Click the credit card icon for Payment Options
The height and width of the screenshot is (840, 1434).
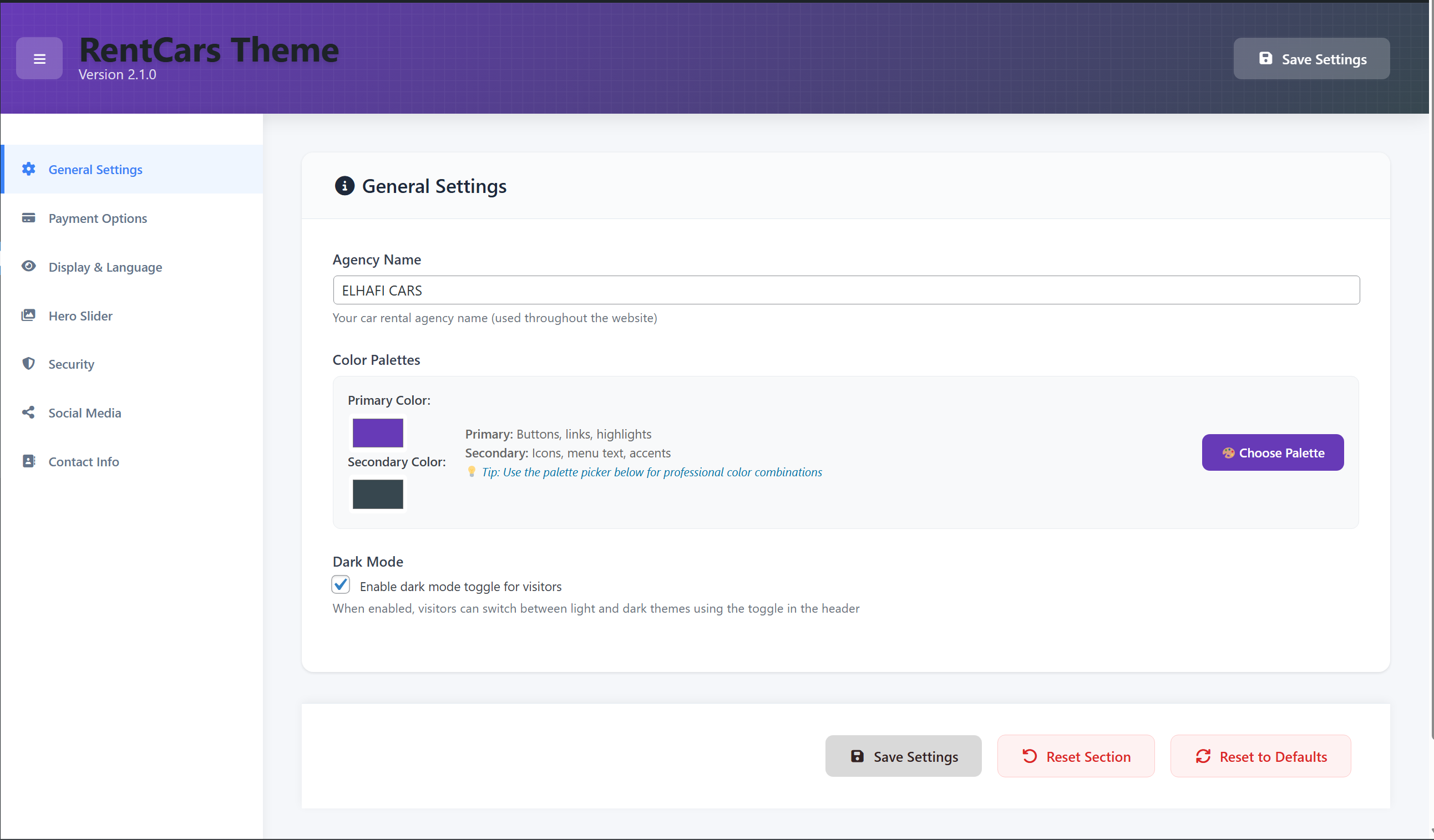click(x=28, y=218)
